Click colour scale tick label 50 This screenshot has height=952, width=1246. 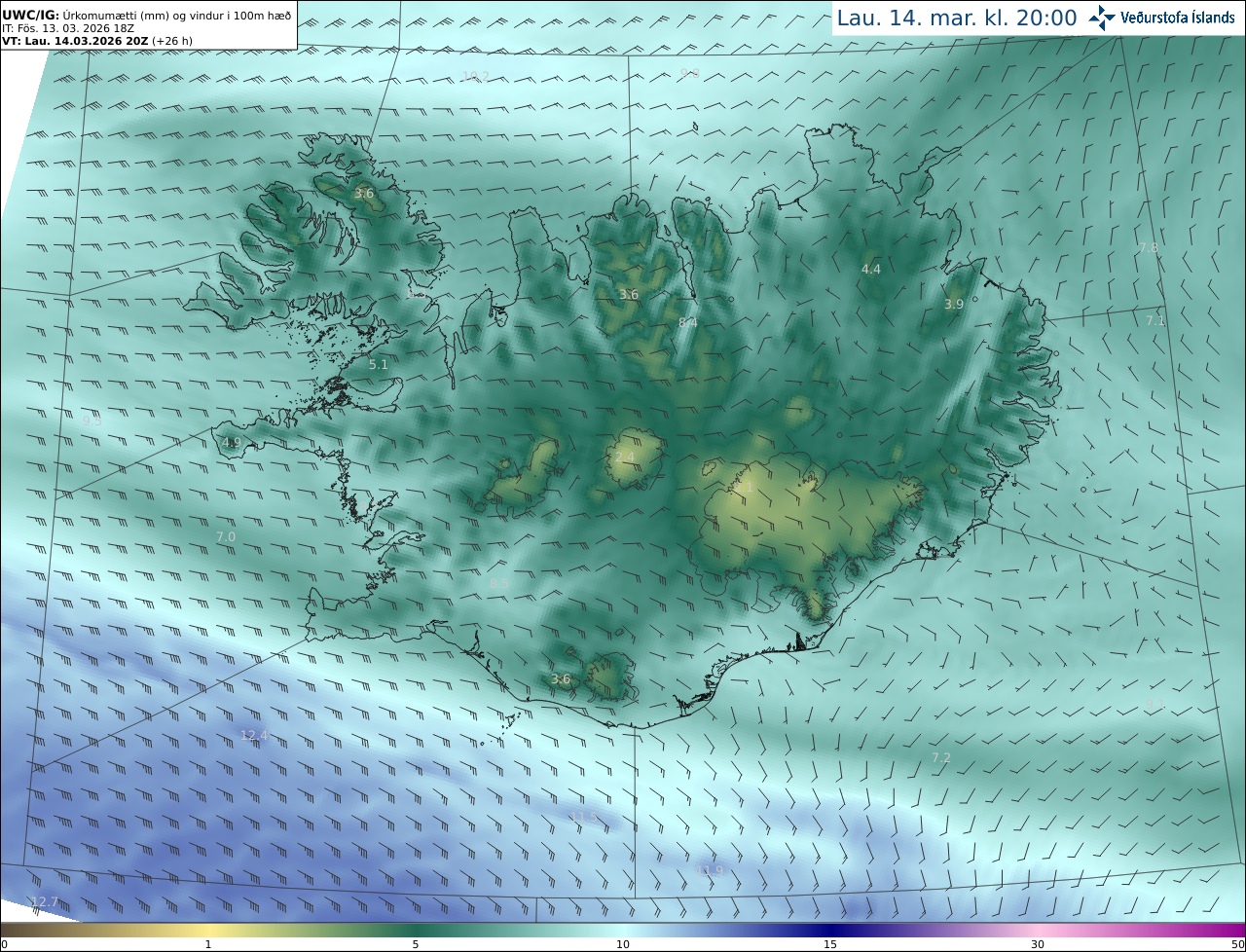[x=1237, y=944]
